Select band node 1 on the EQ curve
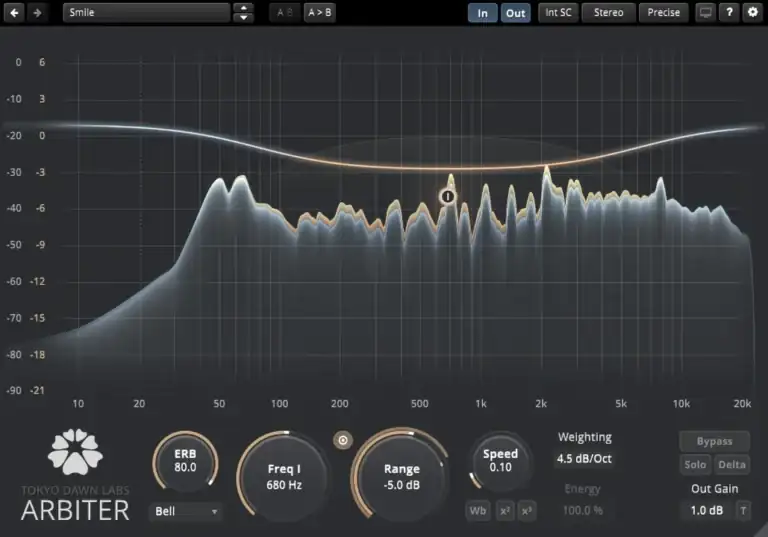The height and width of the screenshot is (537, 768). [447, 196]
